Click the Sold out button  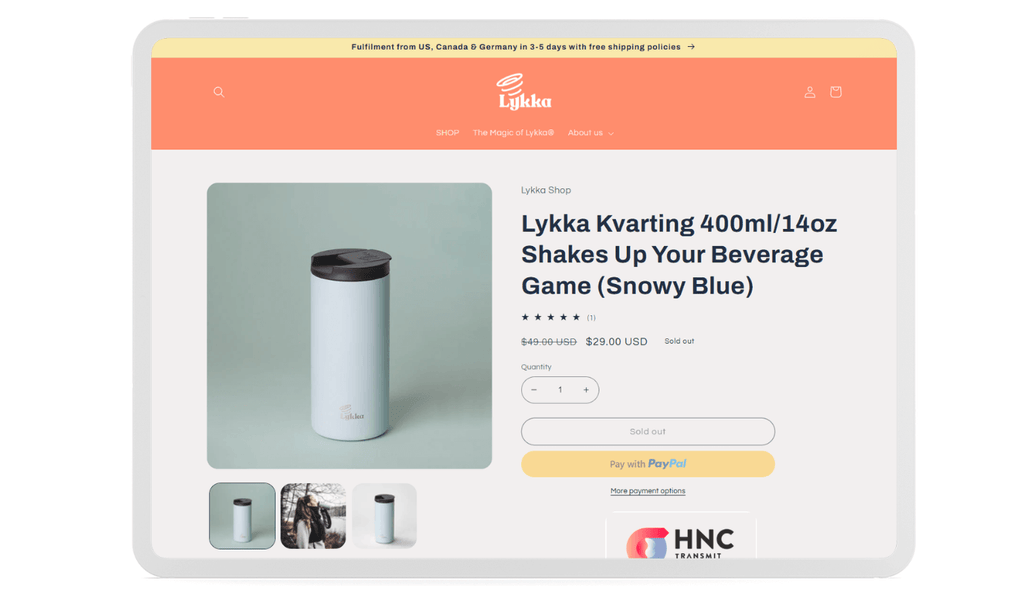point(648,431)
